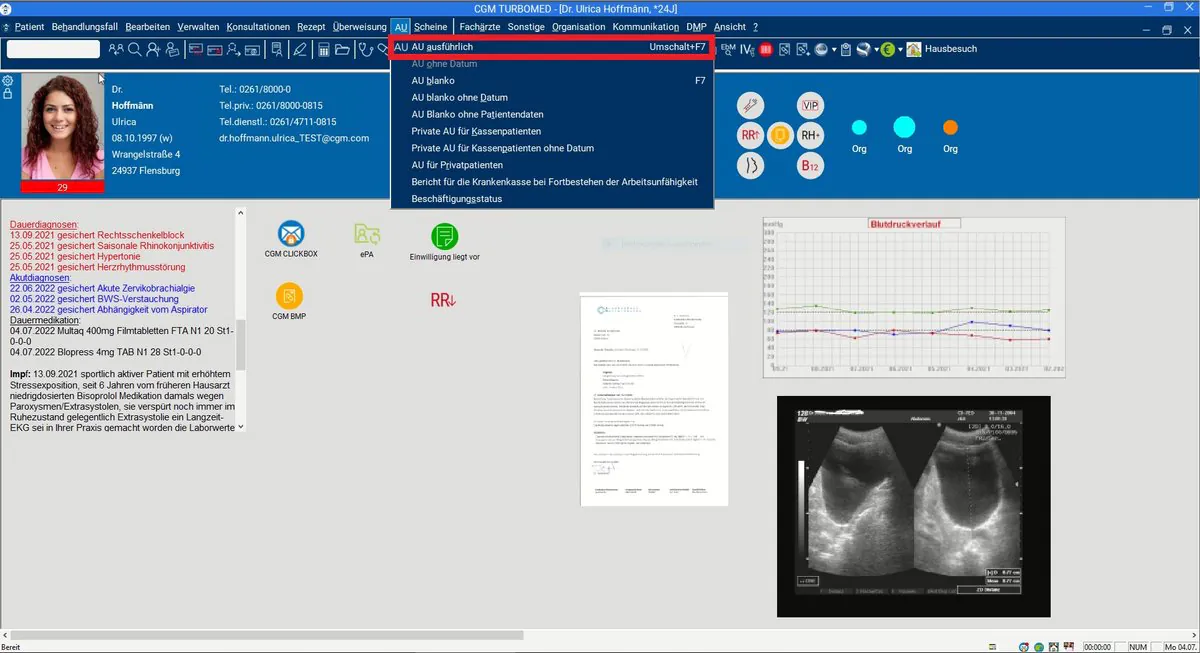The width and height of the screenshot is (1200, 653).
Task: Select AU ausführlich menu entry
Action: click(x=551, y=47)
